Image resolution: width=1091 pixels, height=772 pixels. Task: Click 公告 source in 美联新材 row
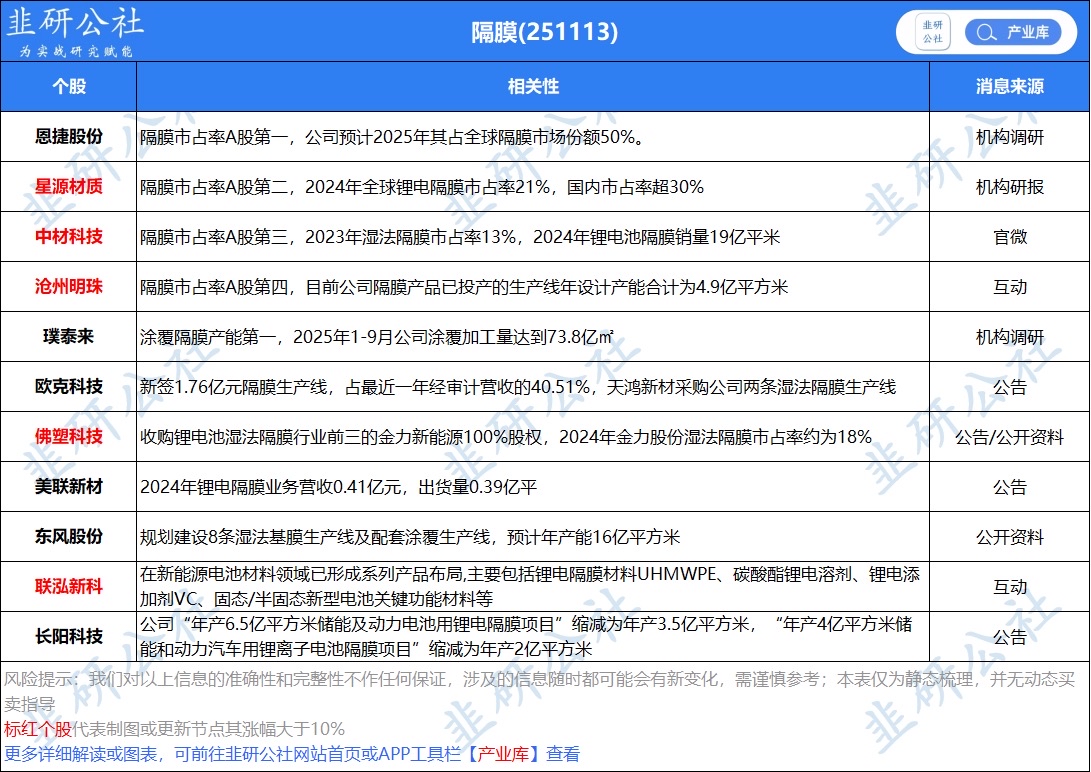[x=1010, y=488]
